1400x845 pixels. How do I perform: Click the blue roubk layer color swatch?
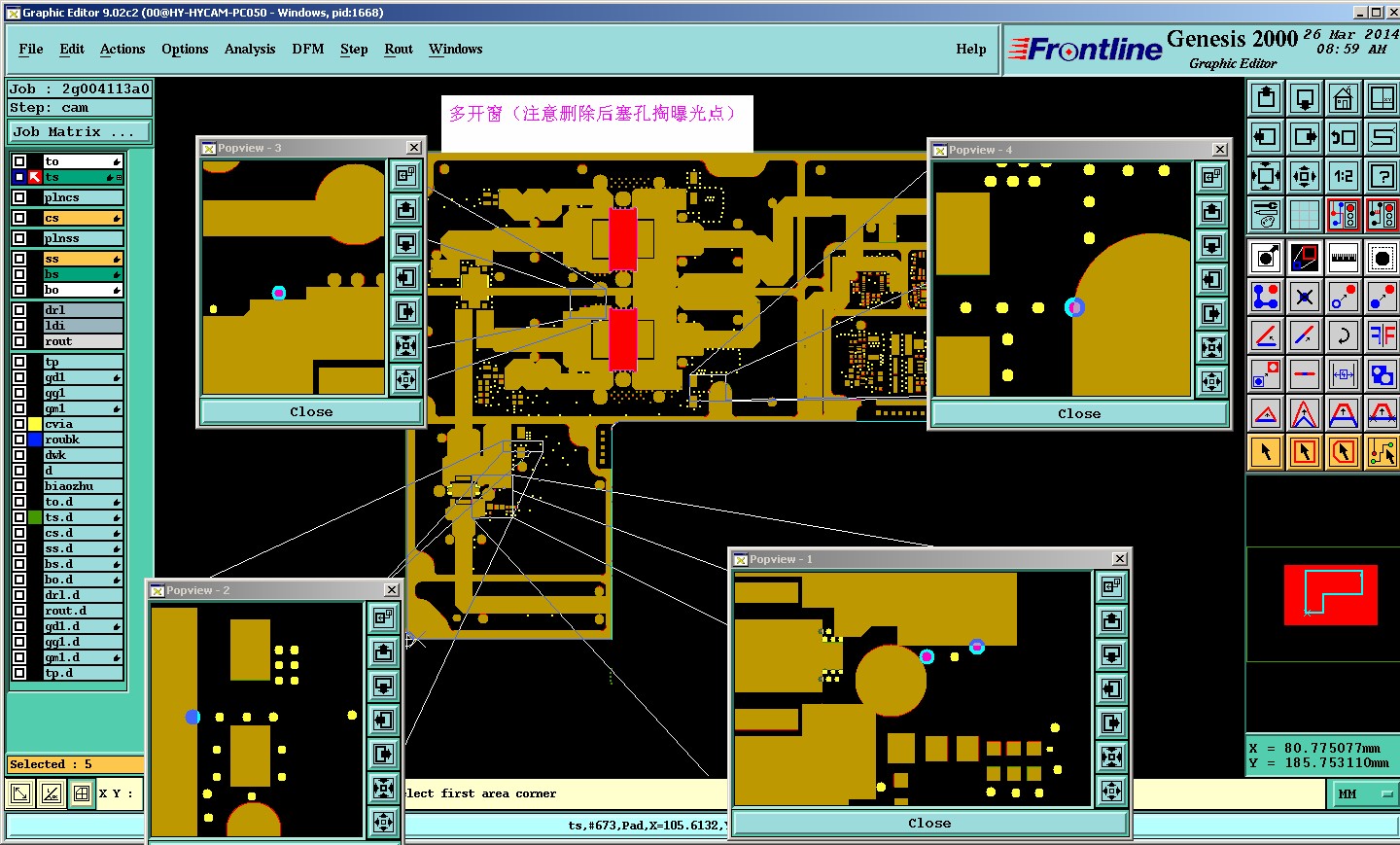pyautogui.click(x=35, y=440)
